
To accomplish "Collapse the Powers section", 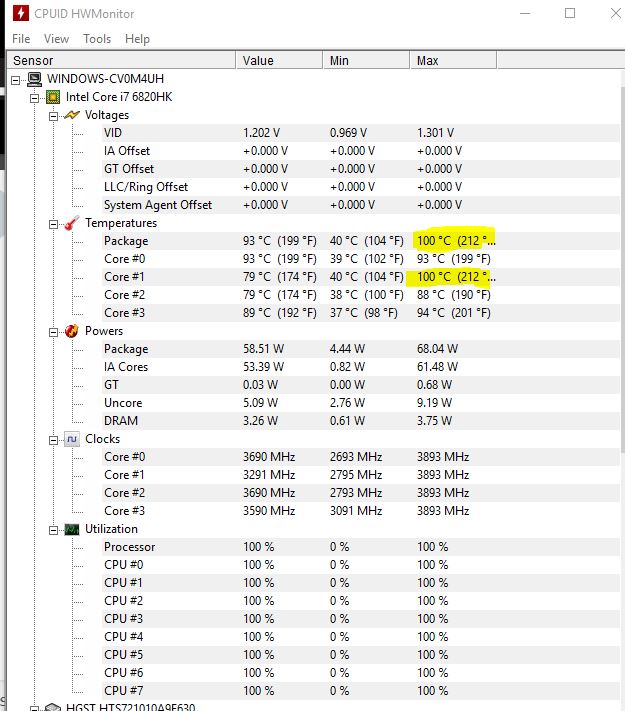I will tap(54, 332).
